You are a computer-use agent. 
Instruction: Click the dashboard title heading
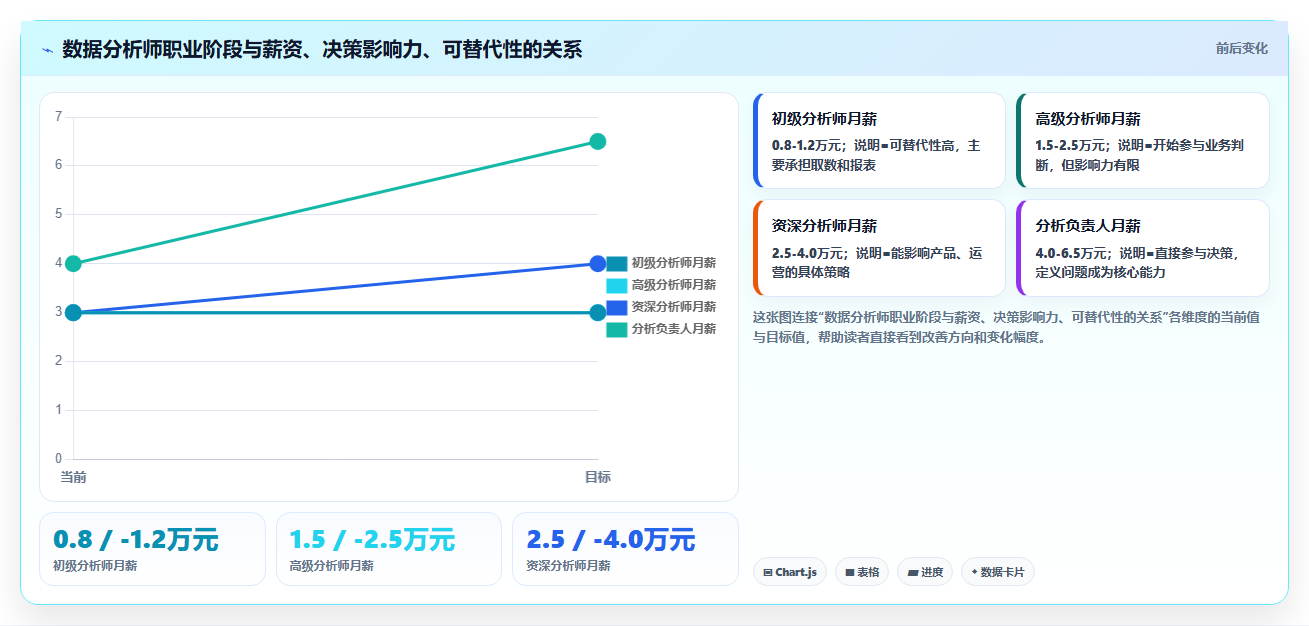(x=322, y=50)
